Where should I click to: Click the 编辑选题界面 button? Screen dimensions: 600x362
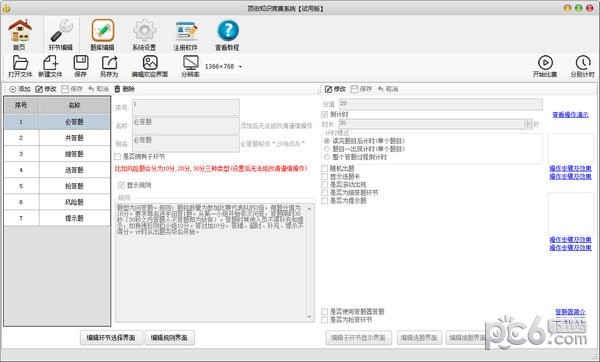pyautogui.click(x=419, y=338)
